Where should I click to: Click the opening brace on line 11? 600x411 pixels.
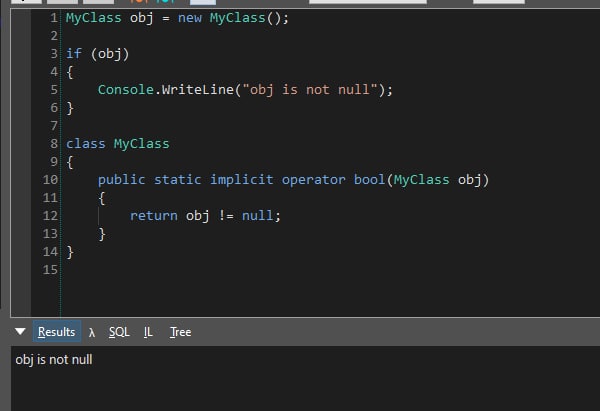pyautogui.click(x=102, y=198)
